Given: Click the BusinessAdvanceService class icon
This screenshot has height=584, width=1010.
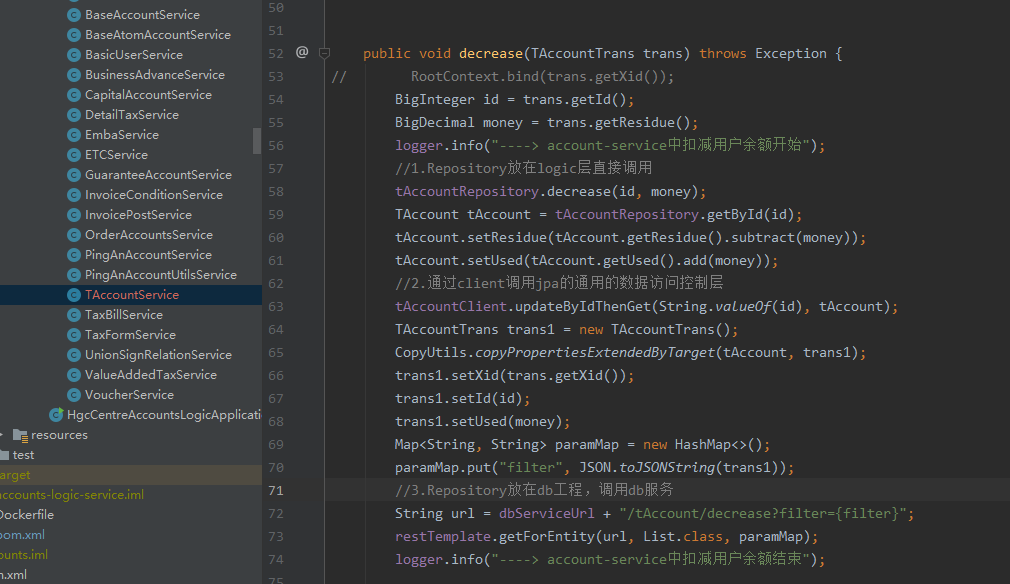Looking at the screenshot, I should coord(74,75).
